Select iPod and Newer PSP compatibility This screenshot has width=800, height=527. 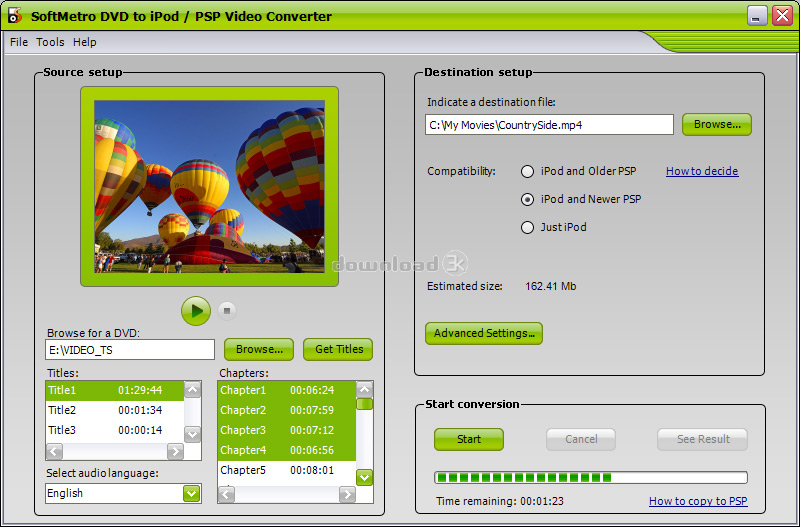point(527,199)
